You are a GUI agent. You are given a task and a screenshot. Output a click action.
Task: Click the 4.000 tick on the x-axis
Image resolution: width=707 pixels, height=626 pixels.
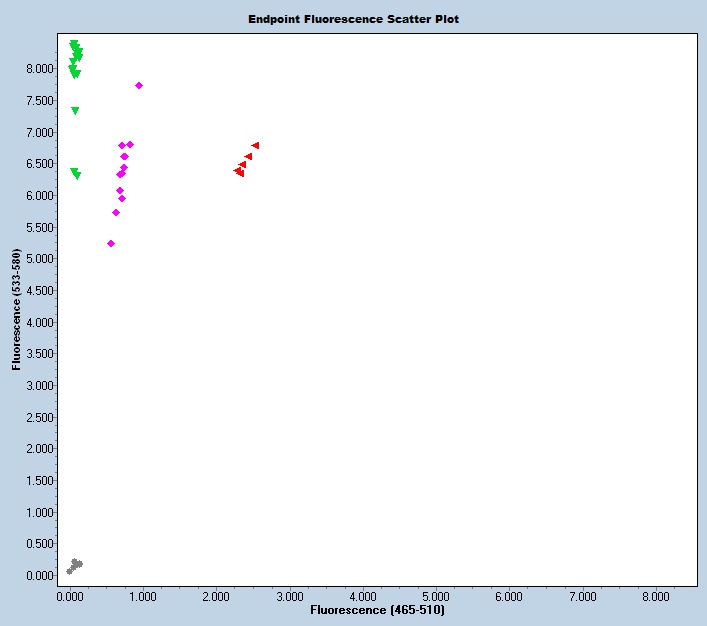point(363,596)
